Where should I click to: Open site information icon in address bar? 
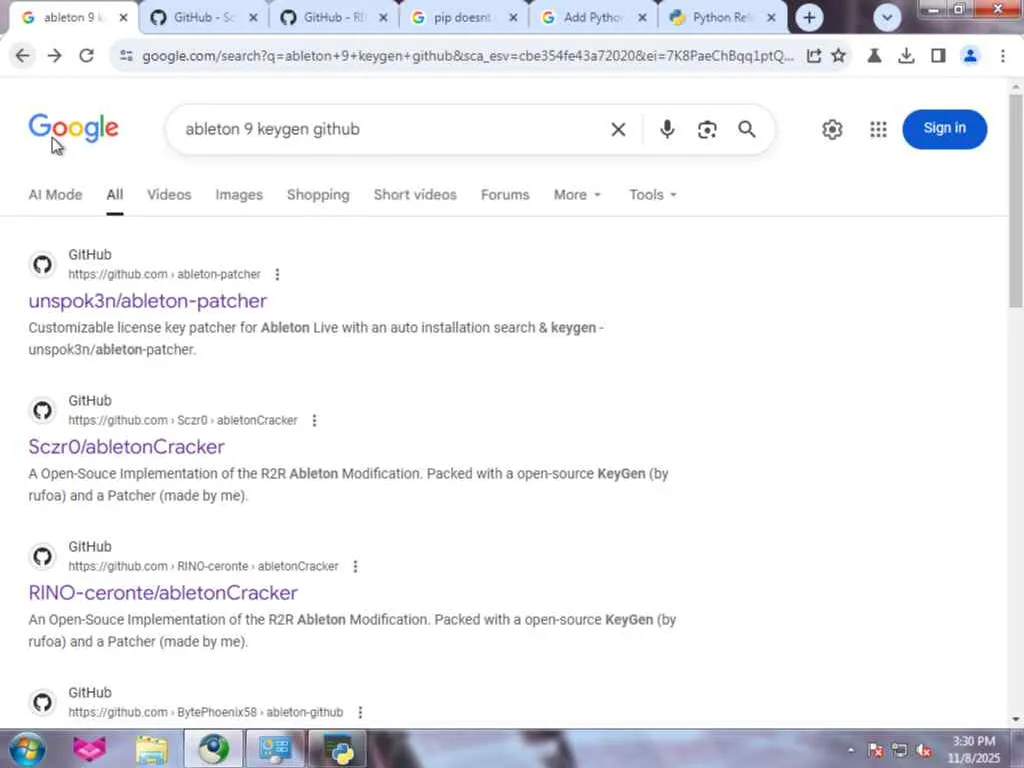coord(126,56)
